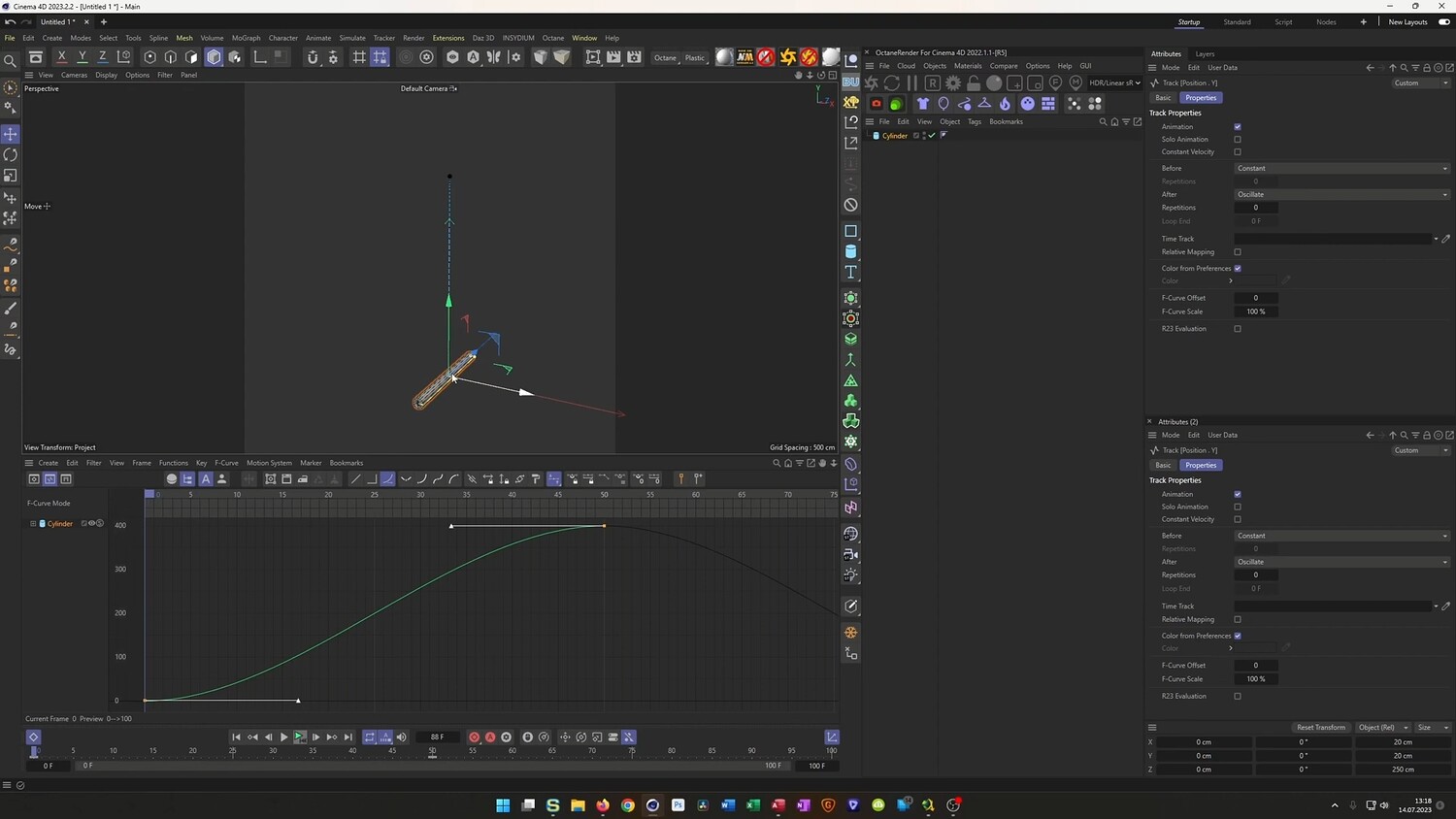Image resolution: width=1456 pixels, height=819 pixels.
Task: Click the keyframe diamond icon beside playback bar
Action: click(33, 737)
